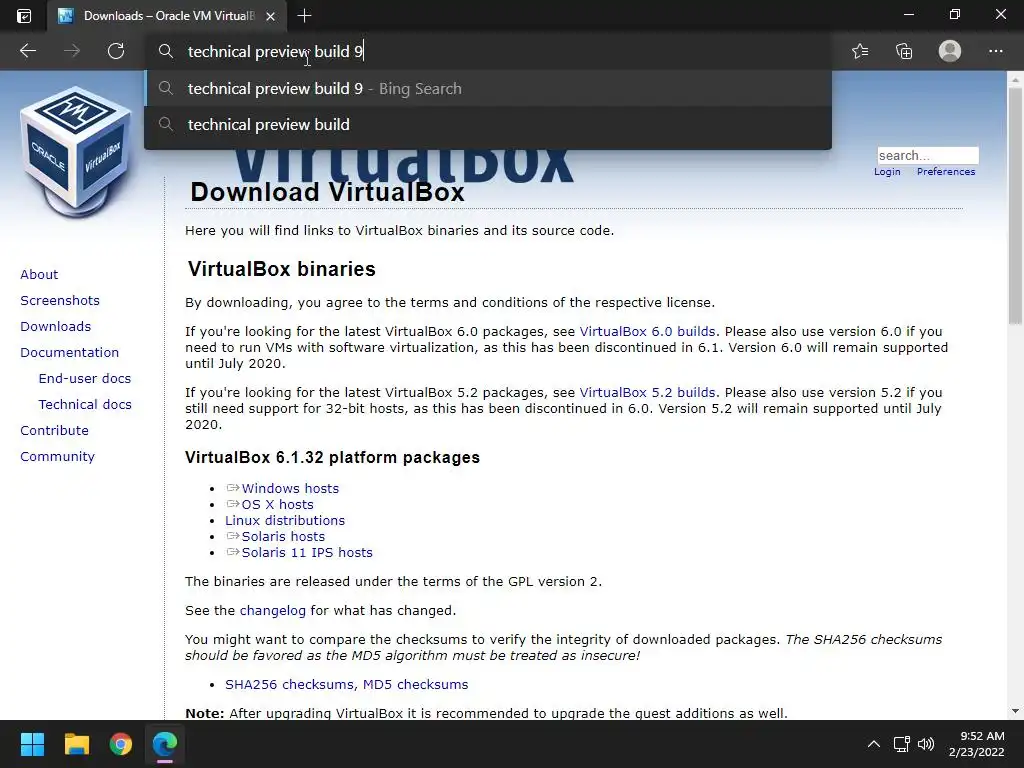This screenshot has width=1024, height=768.
Task: Open Documentation in sidebar
Action: pyautogui.click(x=69, y=353)
